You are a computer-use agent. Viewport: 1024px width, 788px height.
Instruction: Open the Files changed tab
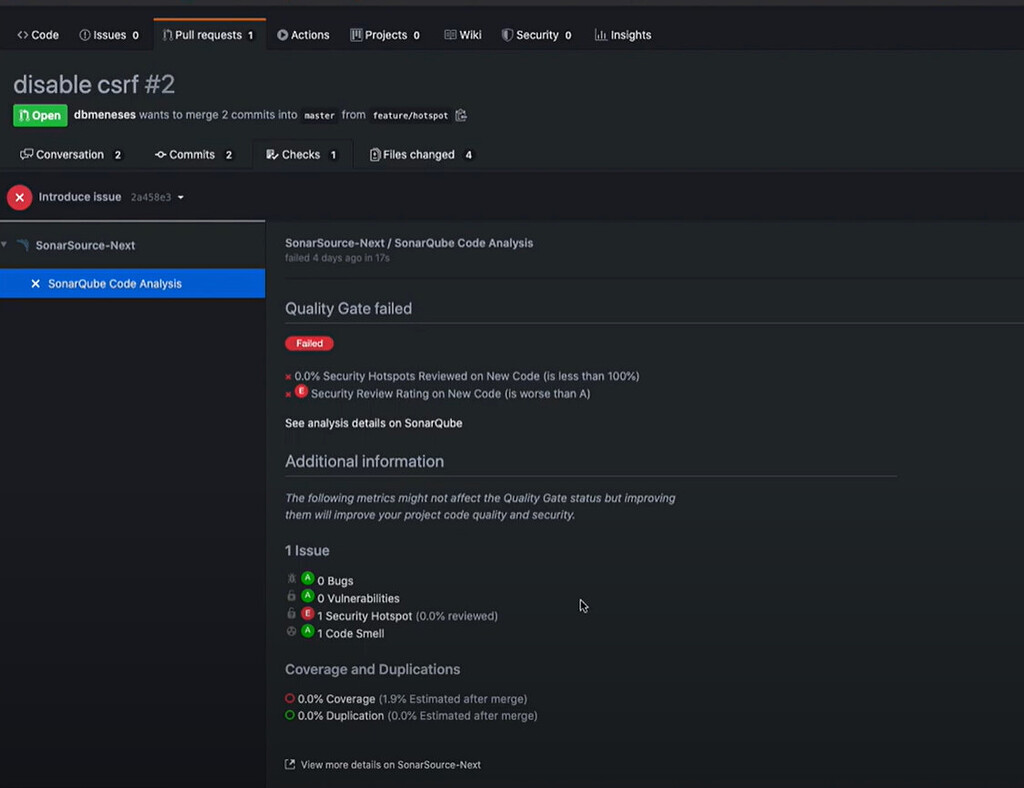point(421,154)
